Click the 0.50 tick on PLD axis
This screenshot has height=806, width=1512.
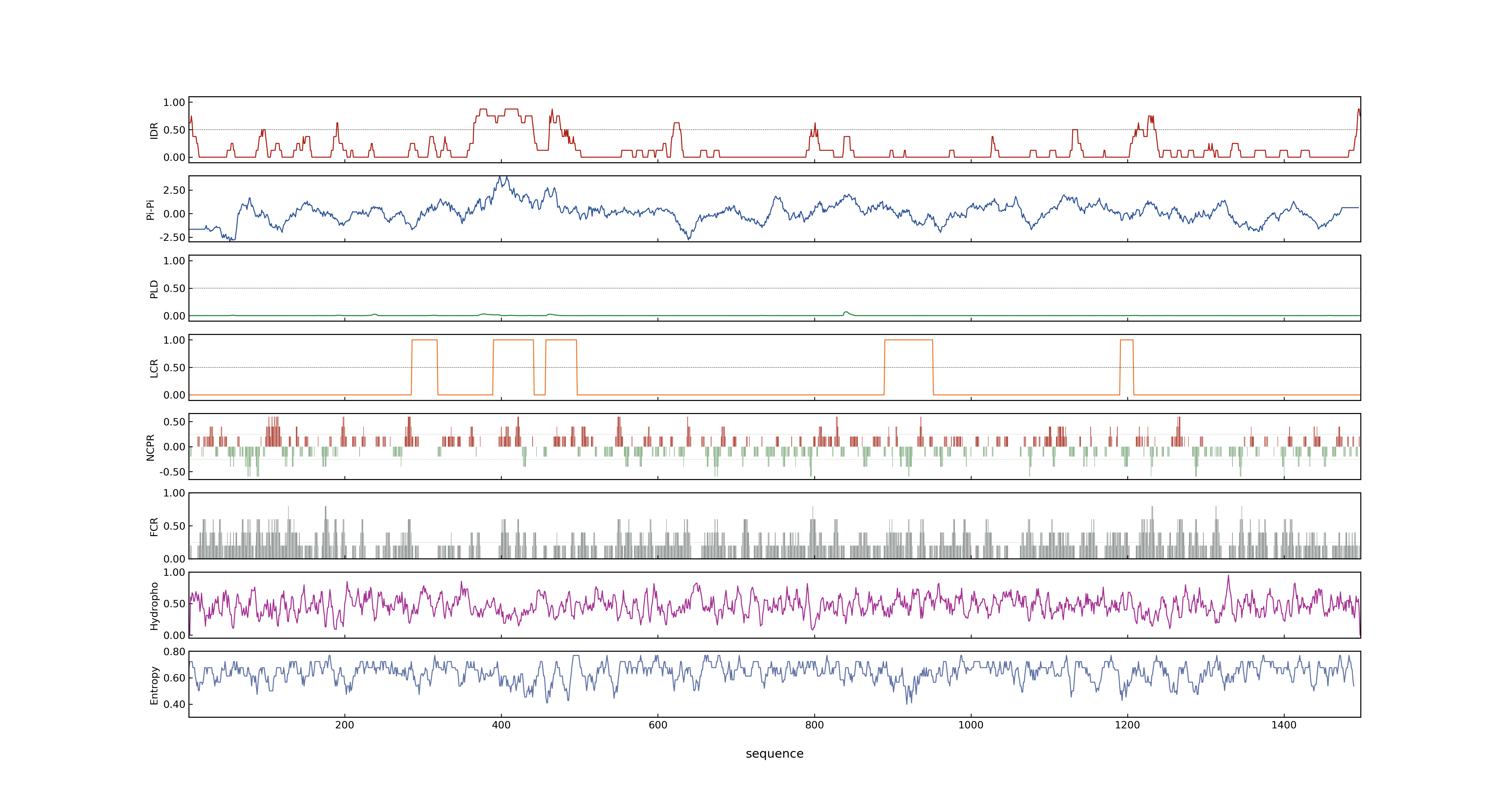tap(174, 288)
